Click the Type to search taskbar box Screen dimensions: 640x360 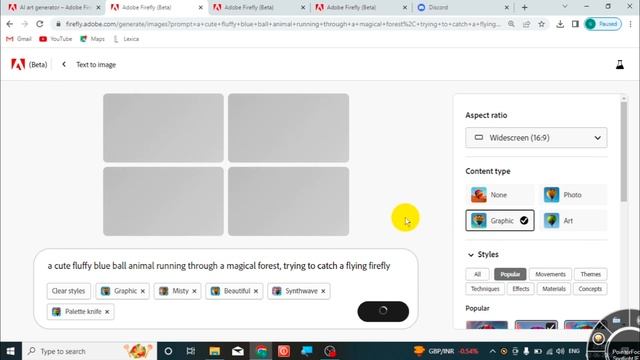pyautogui.click(x=89, y=351)
